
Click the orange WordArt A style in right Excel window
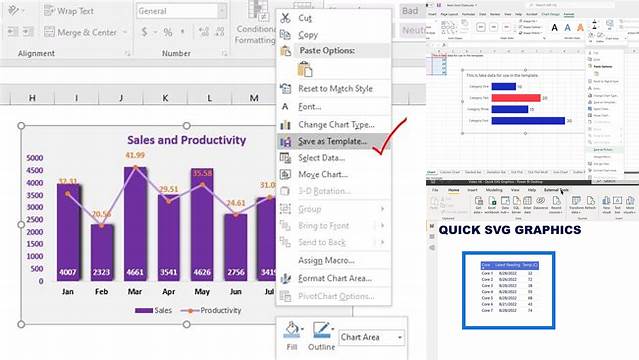tap(580, 28)
